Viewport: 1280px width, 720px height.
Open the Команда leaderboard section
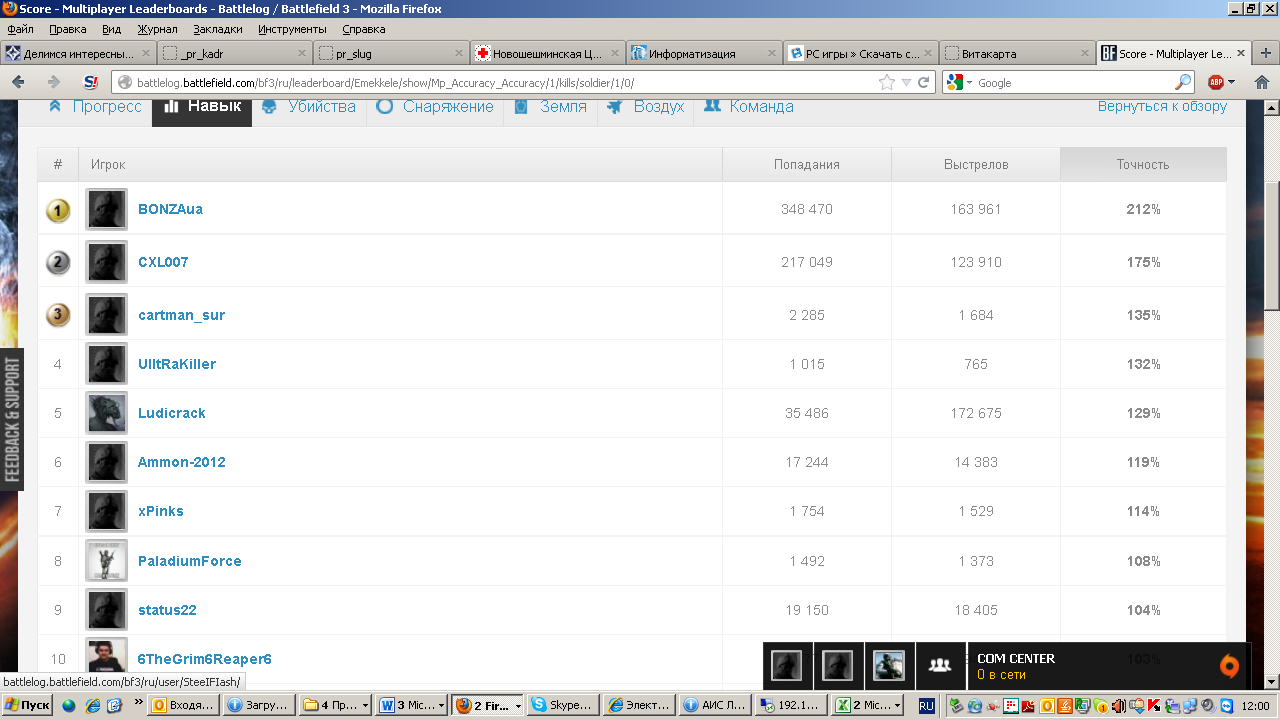pos(749,106)
